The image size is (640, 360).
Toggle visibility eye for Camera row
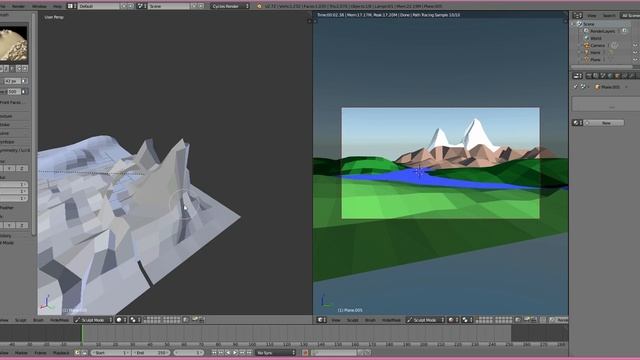click(635, 45)
